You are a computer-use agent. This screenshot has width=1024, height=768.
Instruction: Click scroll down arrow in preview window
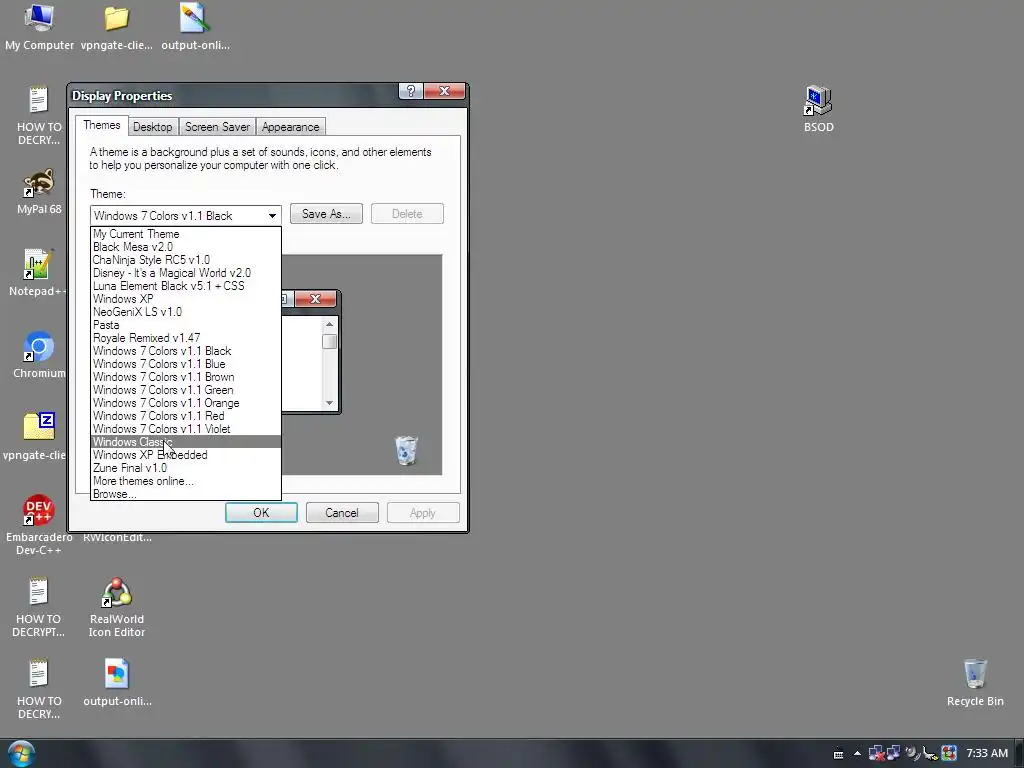(x=329, y=403)
